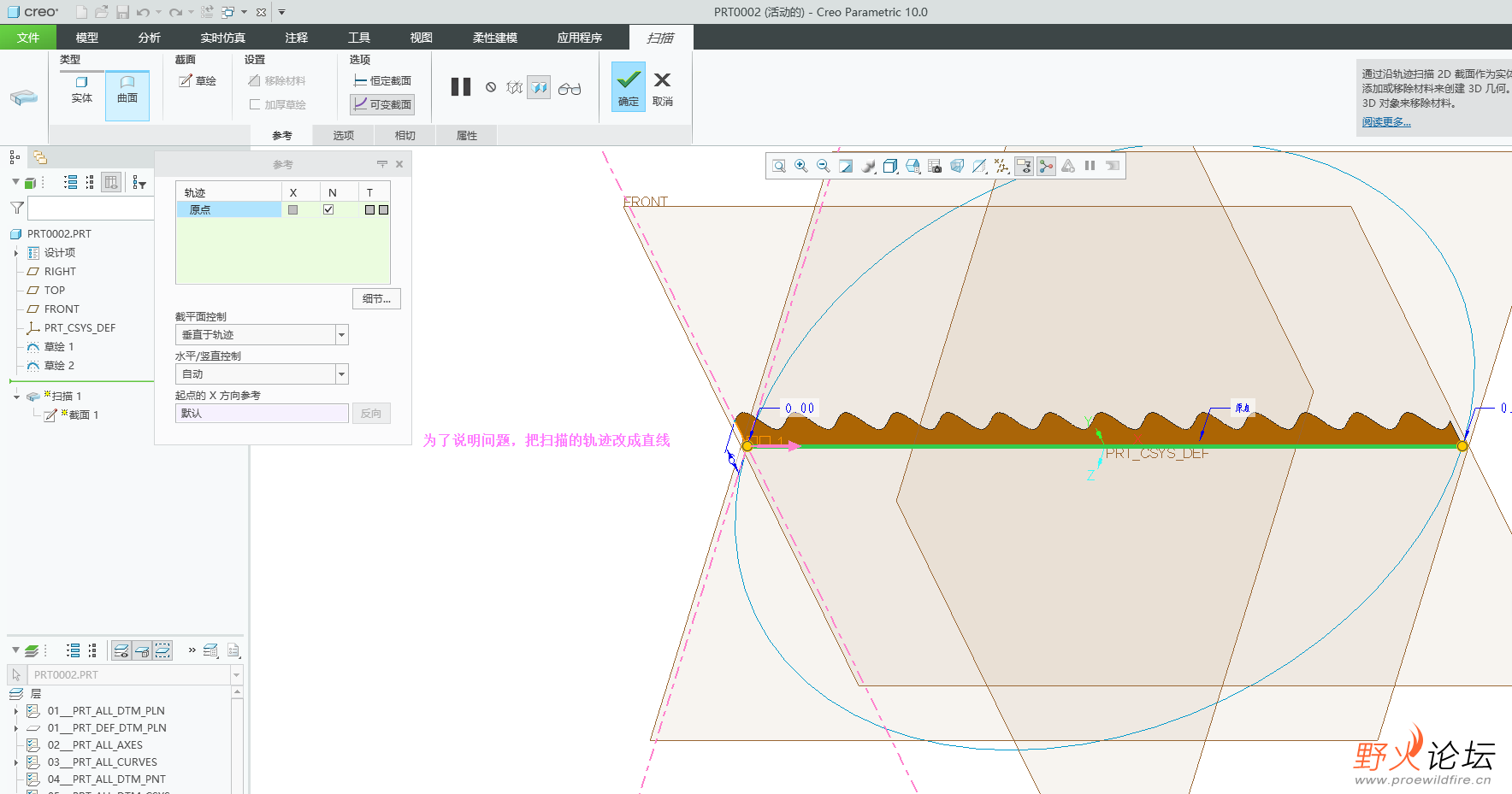This screenshot has height=794, width=1512.
Task: Open the datum display filters icon
Action: pos(1001,166)
